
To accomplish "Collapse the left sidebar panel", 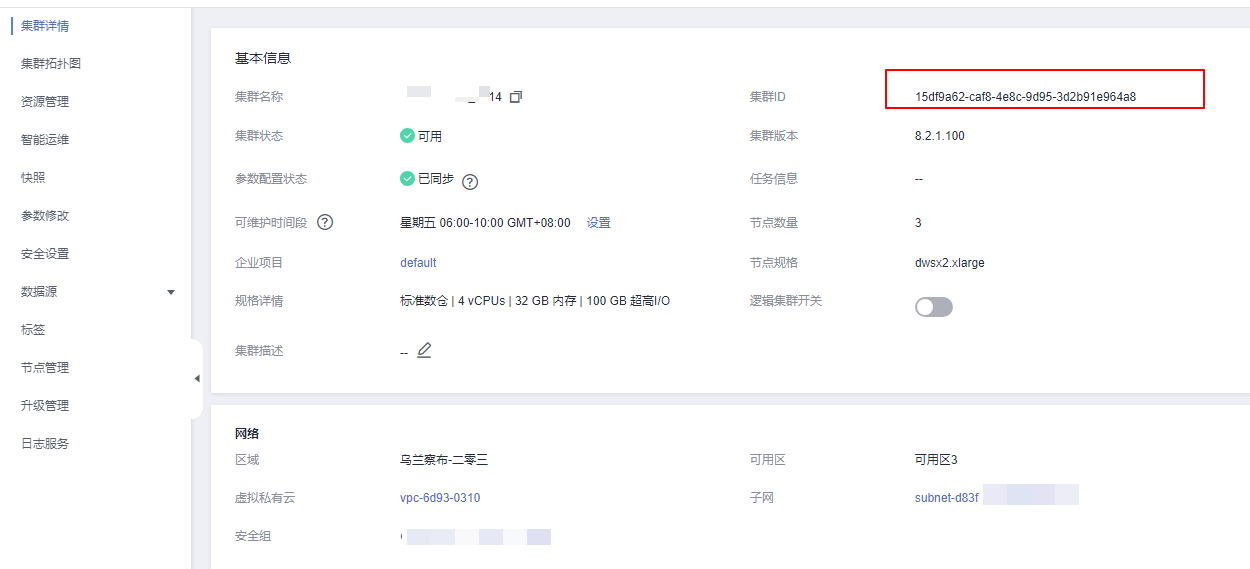I will [x=197, y=378].
